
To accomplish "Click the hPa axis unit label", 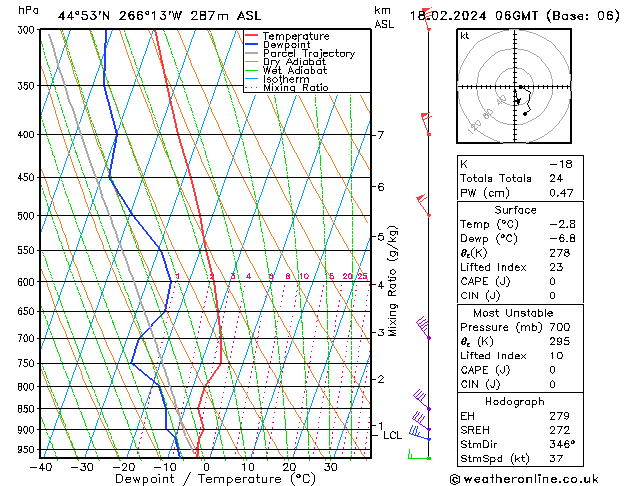I will click(x=28, y=10).
